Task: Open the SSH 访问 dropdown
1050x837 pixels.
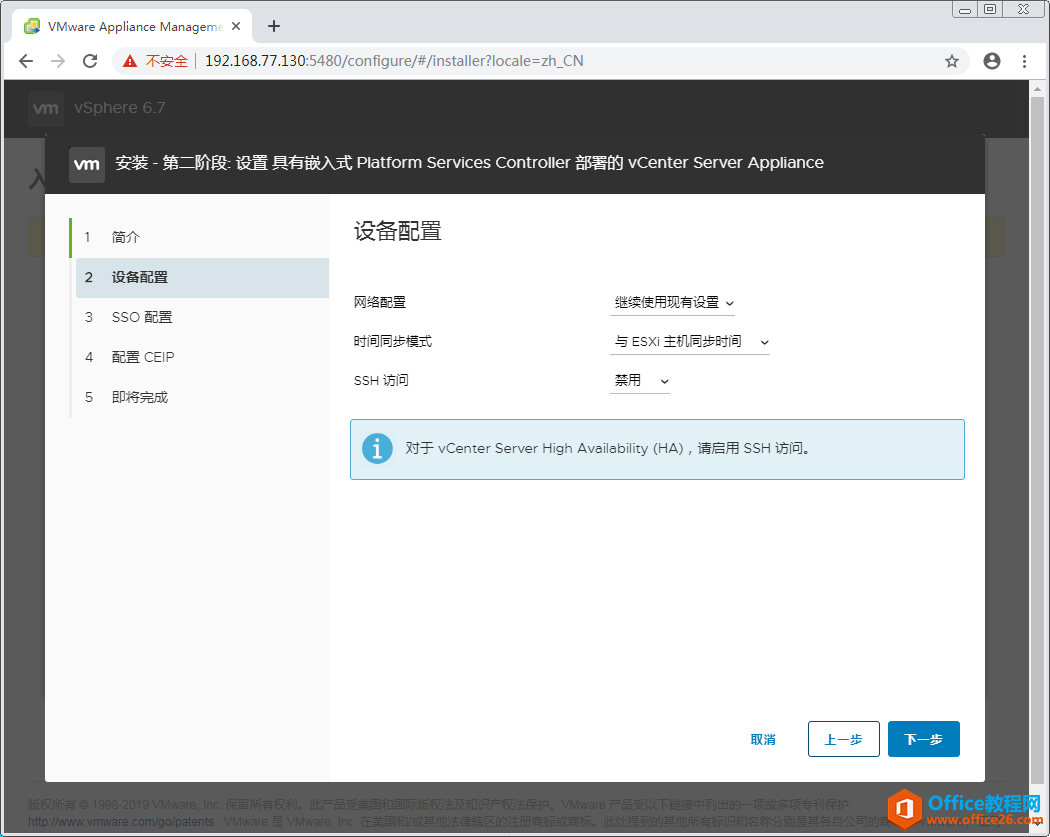Action: (640, 380)
